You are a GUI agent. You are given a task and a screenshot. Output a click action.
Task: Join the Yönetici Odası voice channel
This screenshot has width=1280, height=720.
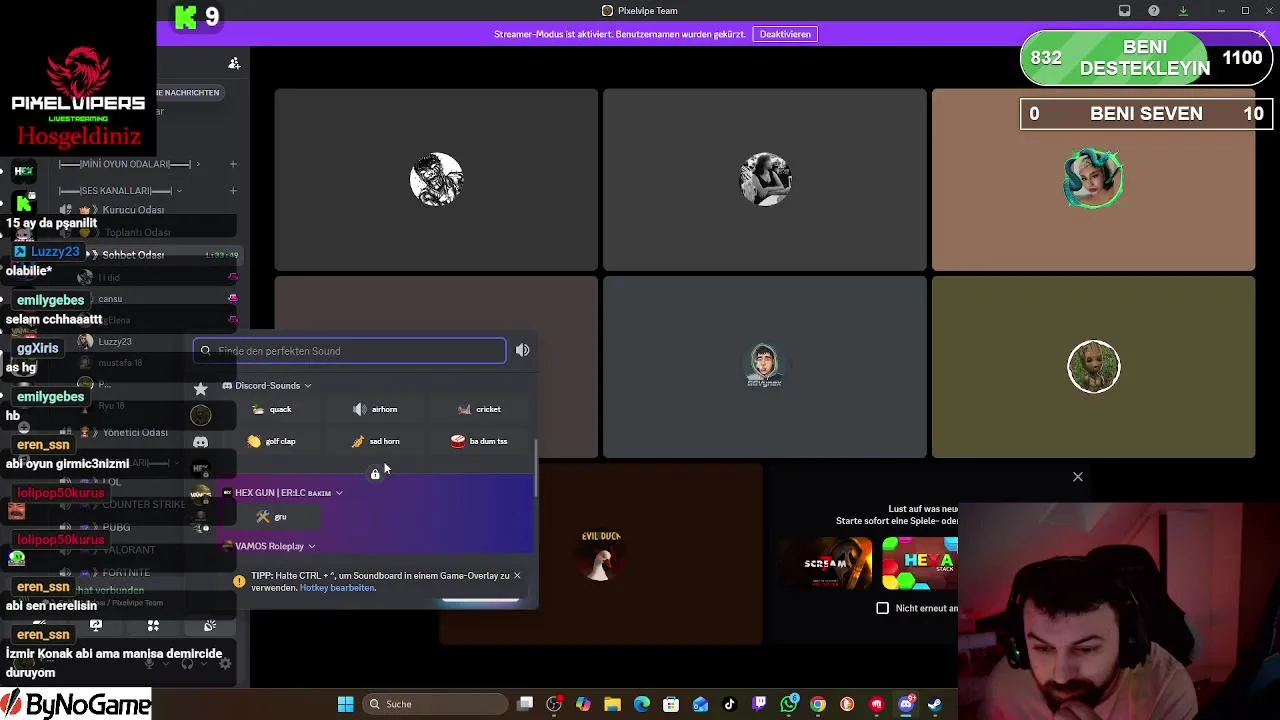coord(135,432)
